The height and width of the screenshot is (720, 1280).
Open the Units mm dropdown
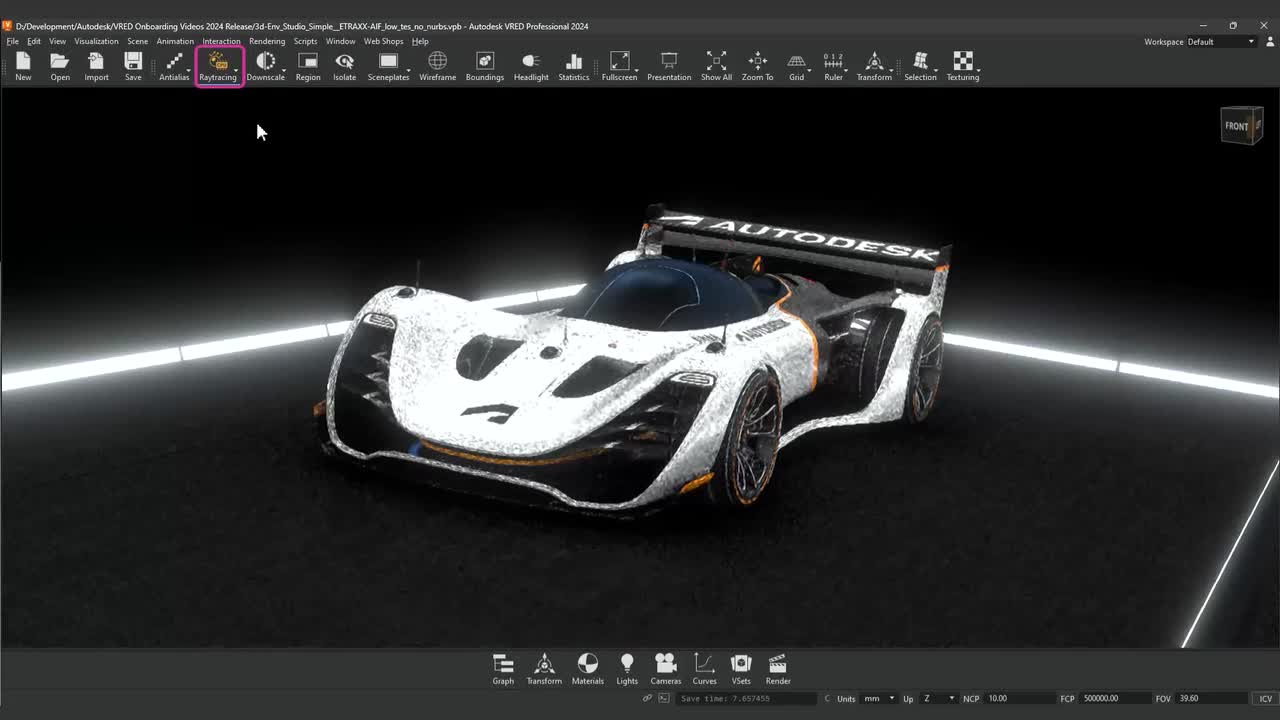coord(879,698)
